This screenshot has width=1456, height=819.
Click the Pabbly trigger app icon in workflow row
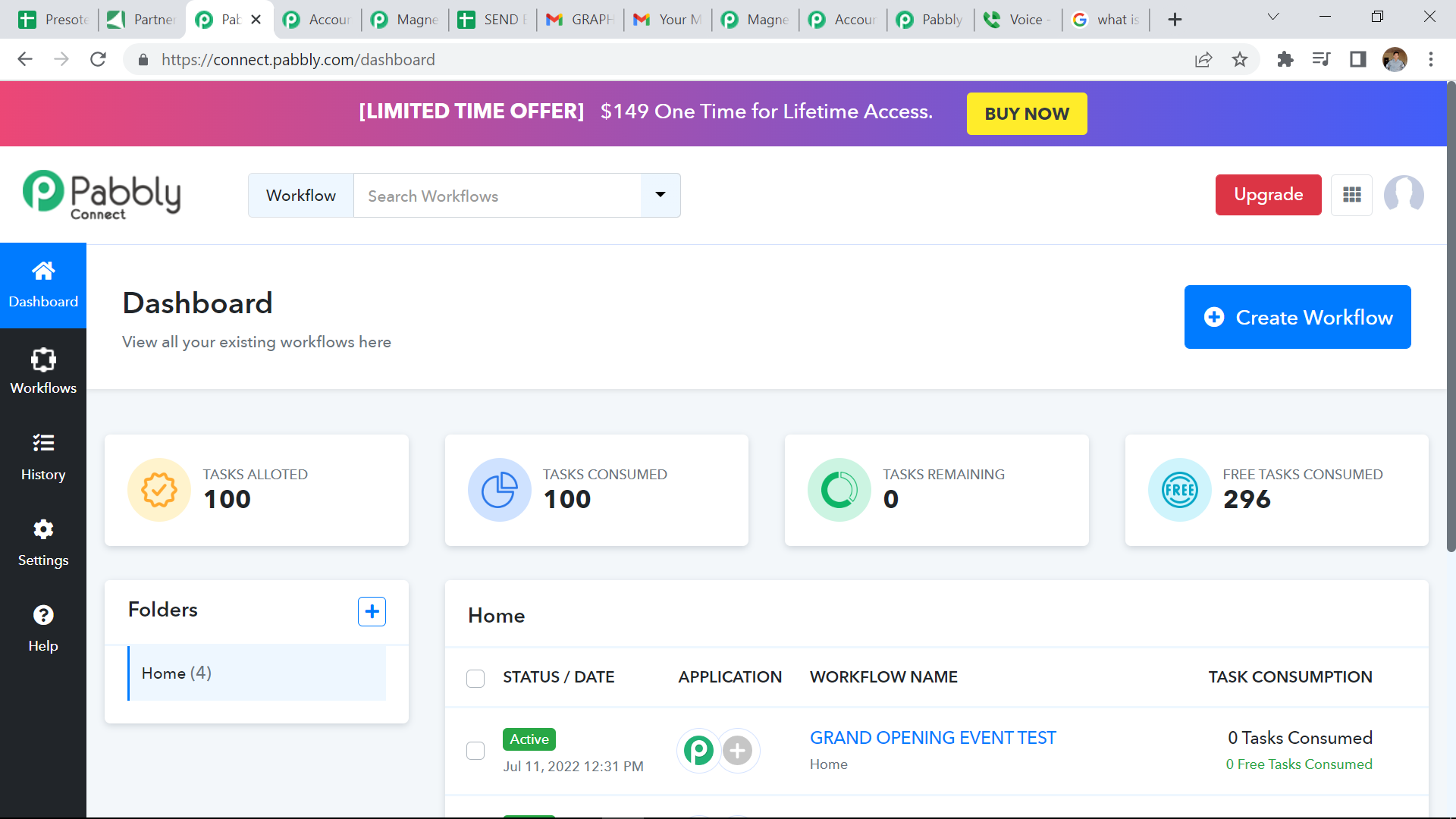698,751
